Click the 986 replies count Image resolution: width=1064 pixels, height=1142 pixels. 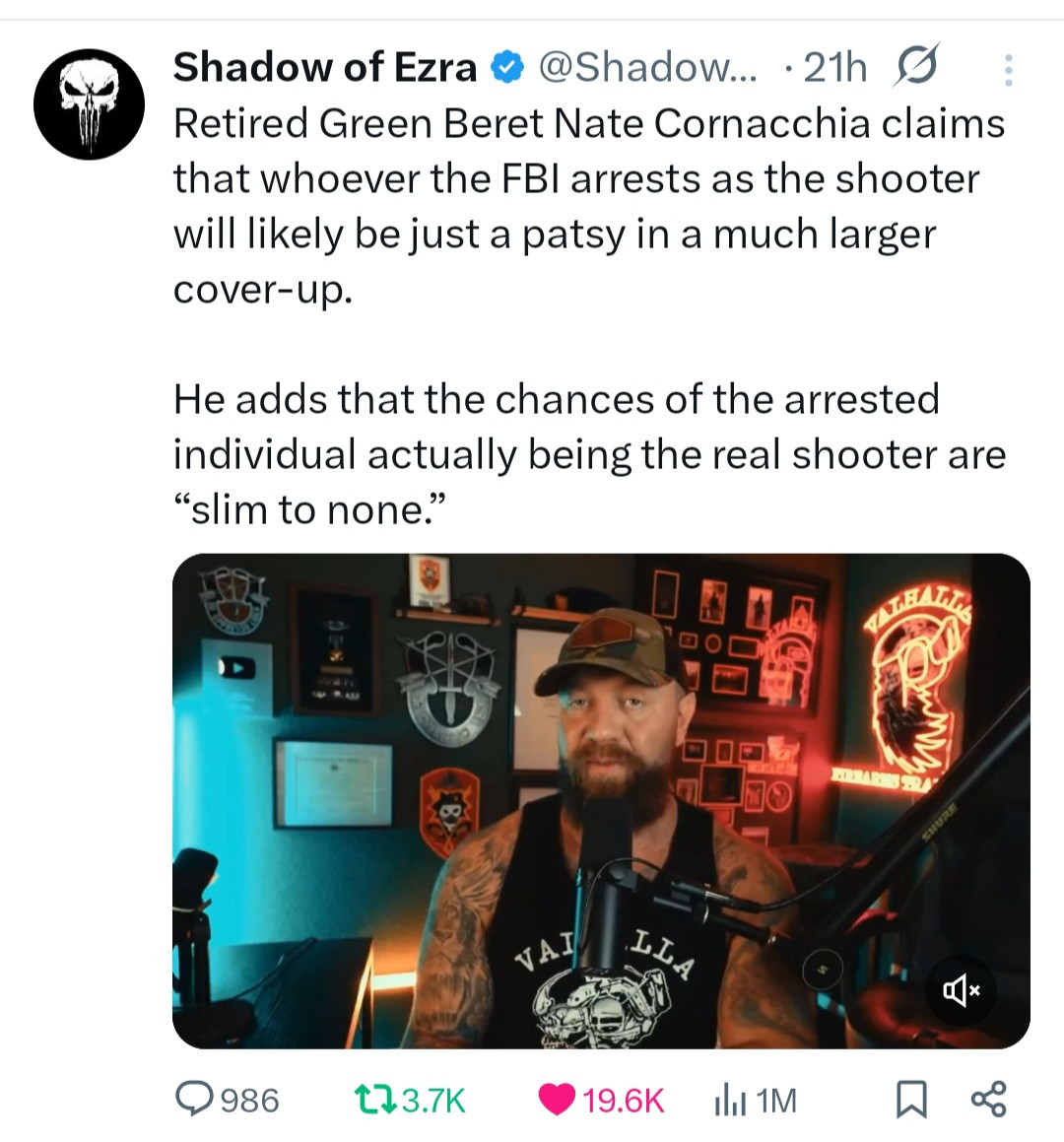250,1100
